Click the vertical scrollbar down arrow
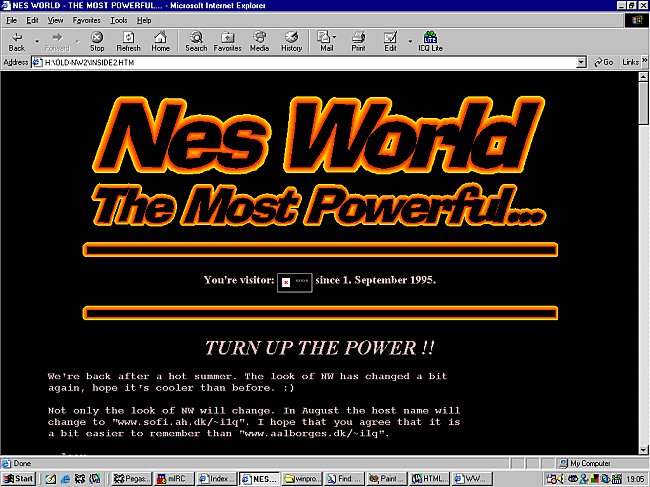The image size is (650, 487). pyautogui.click(x=643, y=448)
